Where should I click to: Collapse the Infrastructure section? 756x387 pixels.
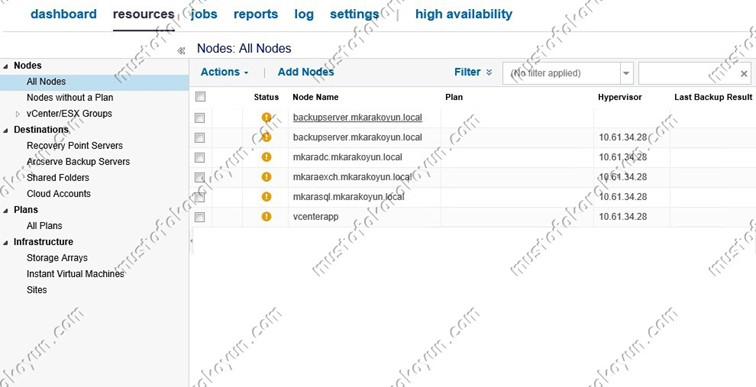point(6,242)
